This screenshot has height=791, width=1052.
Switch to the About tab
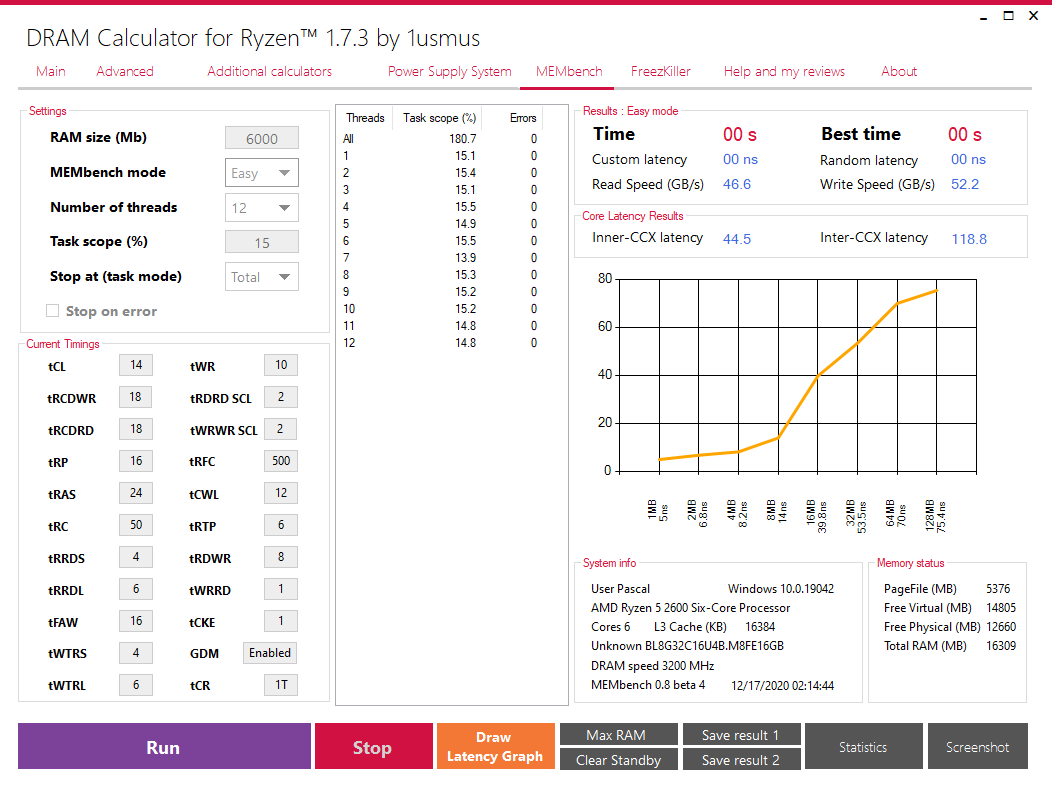899,71
